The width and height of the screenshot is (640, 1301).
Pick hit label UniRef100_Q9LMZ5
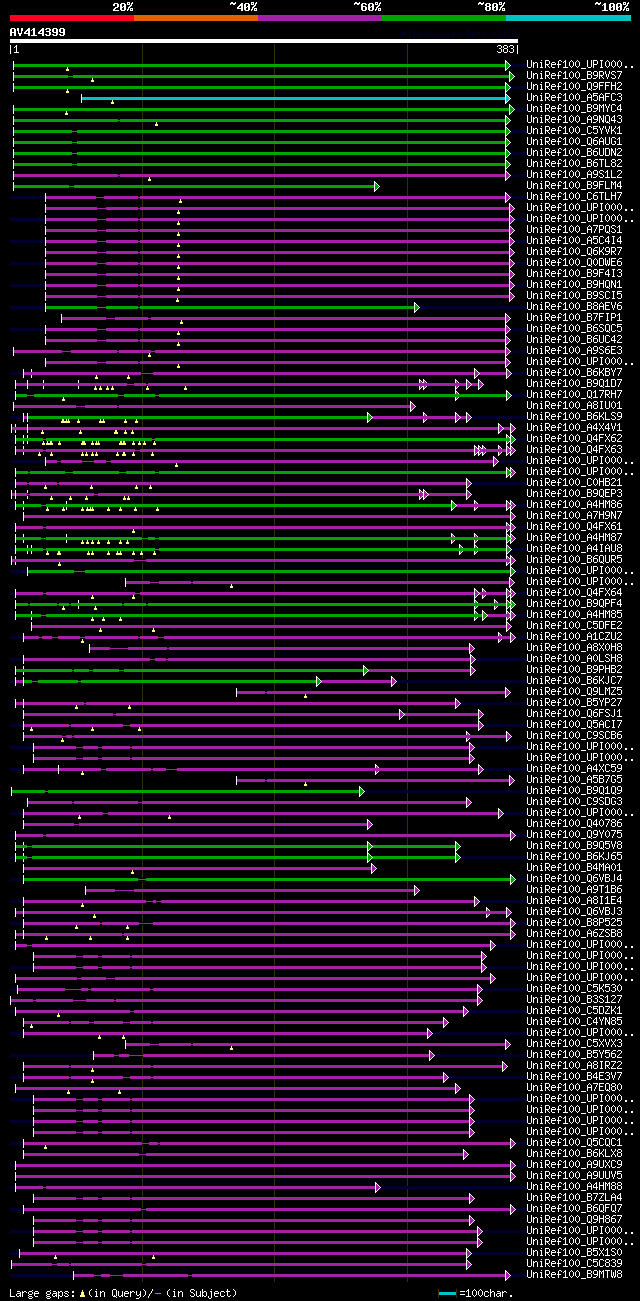tap(574, 691)
